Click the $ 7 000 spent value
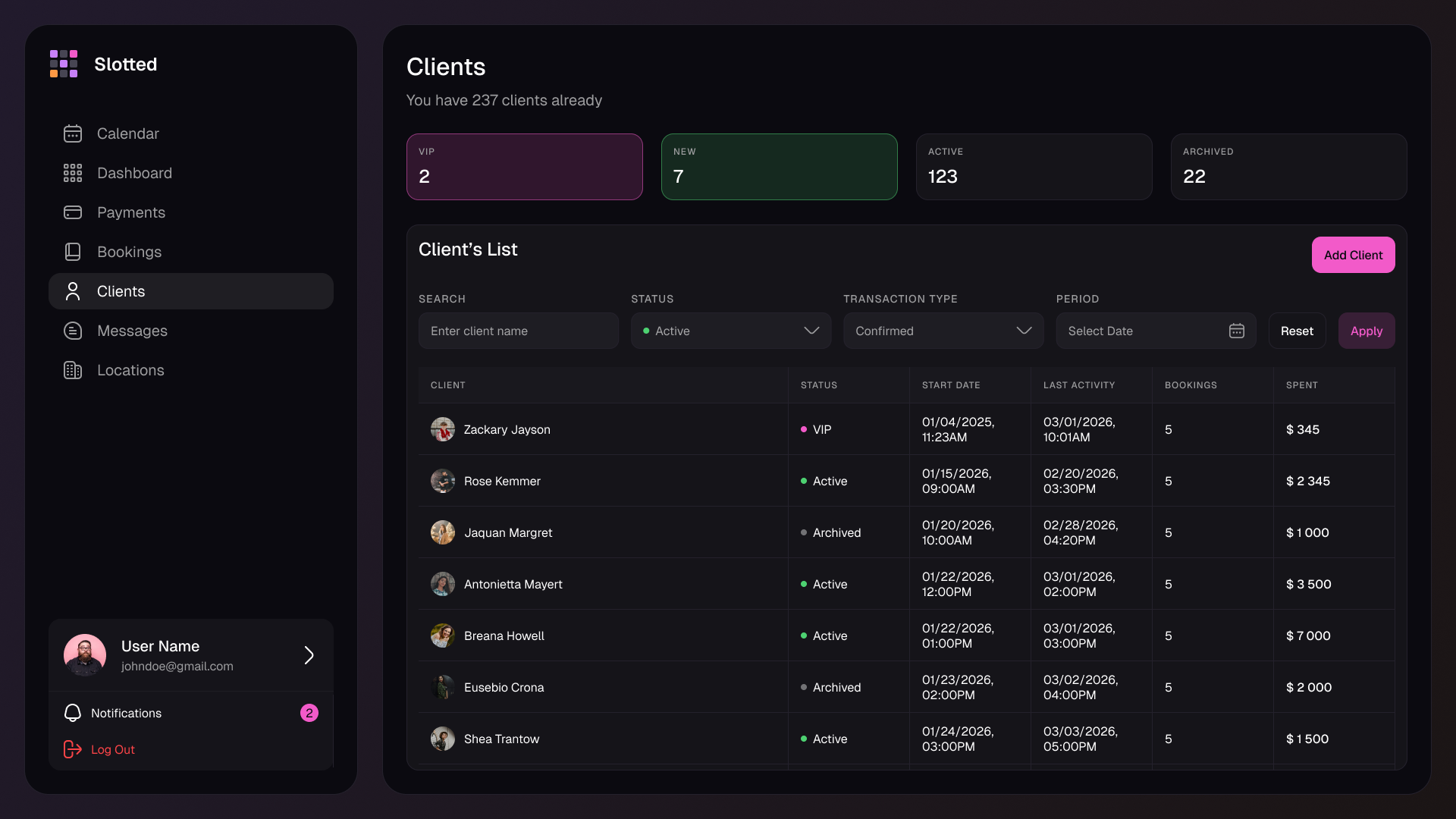This screenshot has width=1456, height=819. click(x=1308, y=635)
